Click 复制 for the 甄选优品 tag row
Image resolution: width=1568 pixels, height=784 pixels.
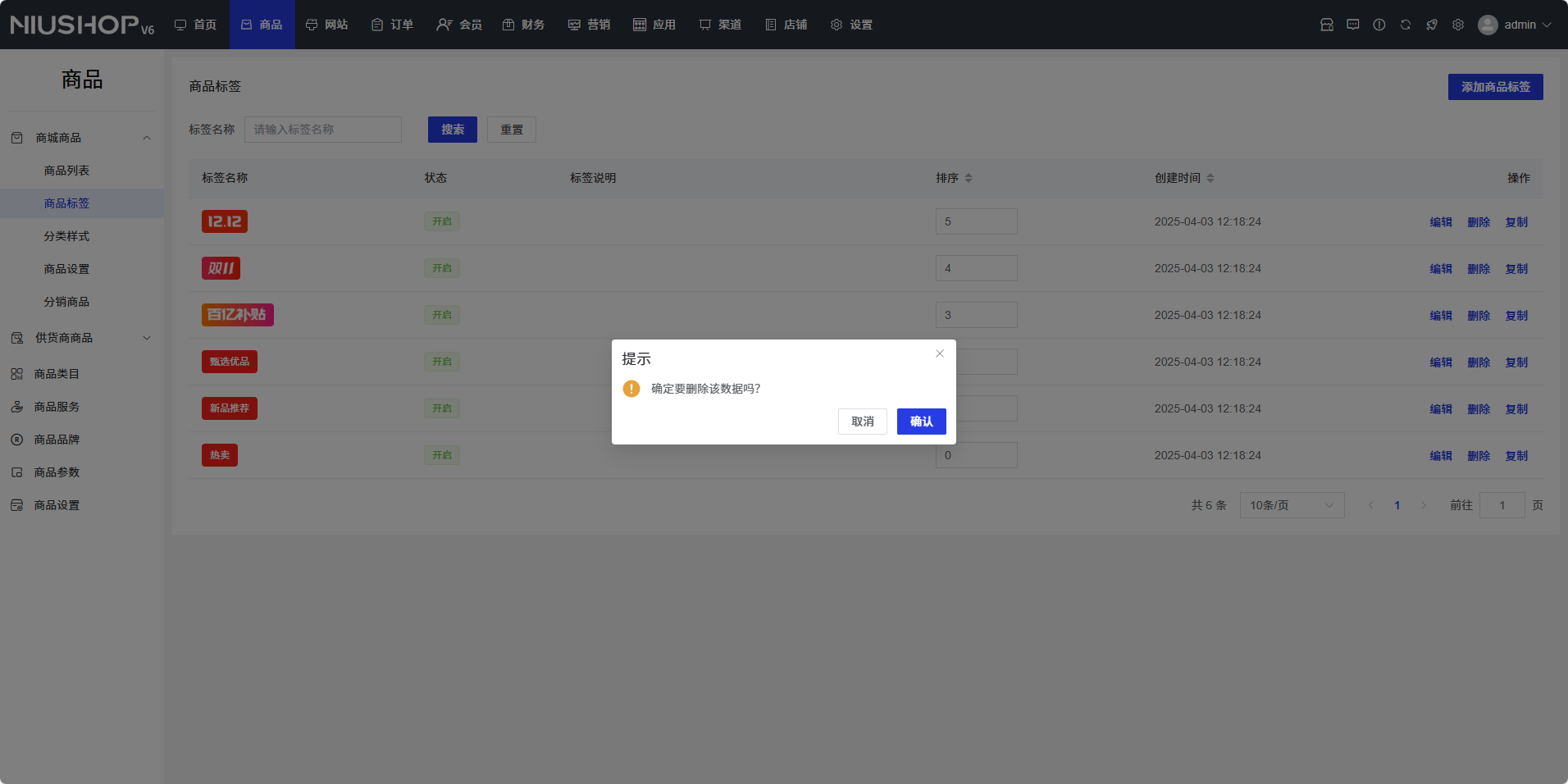coord(1516,362)
